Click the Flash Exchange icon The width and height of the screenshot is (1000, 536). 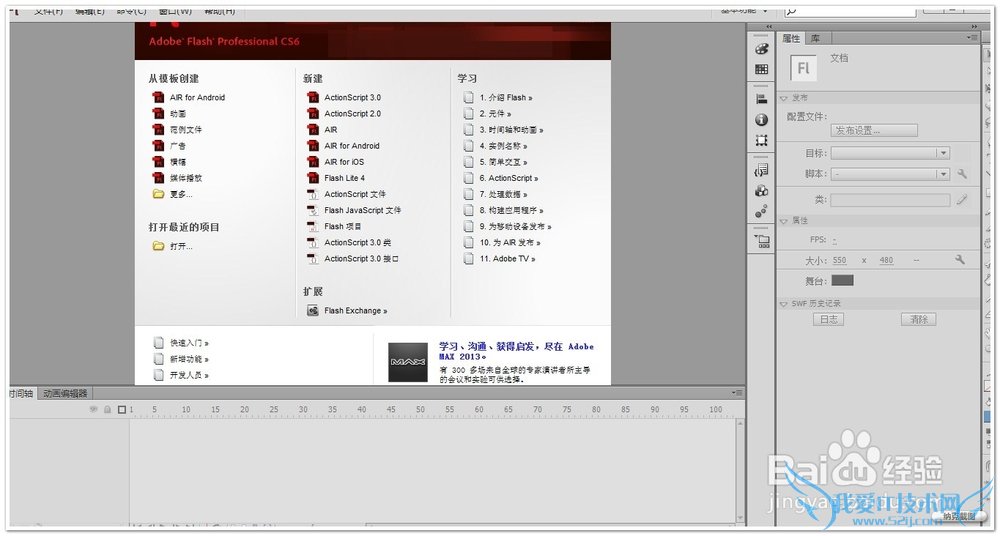coord(312,311)
